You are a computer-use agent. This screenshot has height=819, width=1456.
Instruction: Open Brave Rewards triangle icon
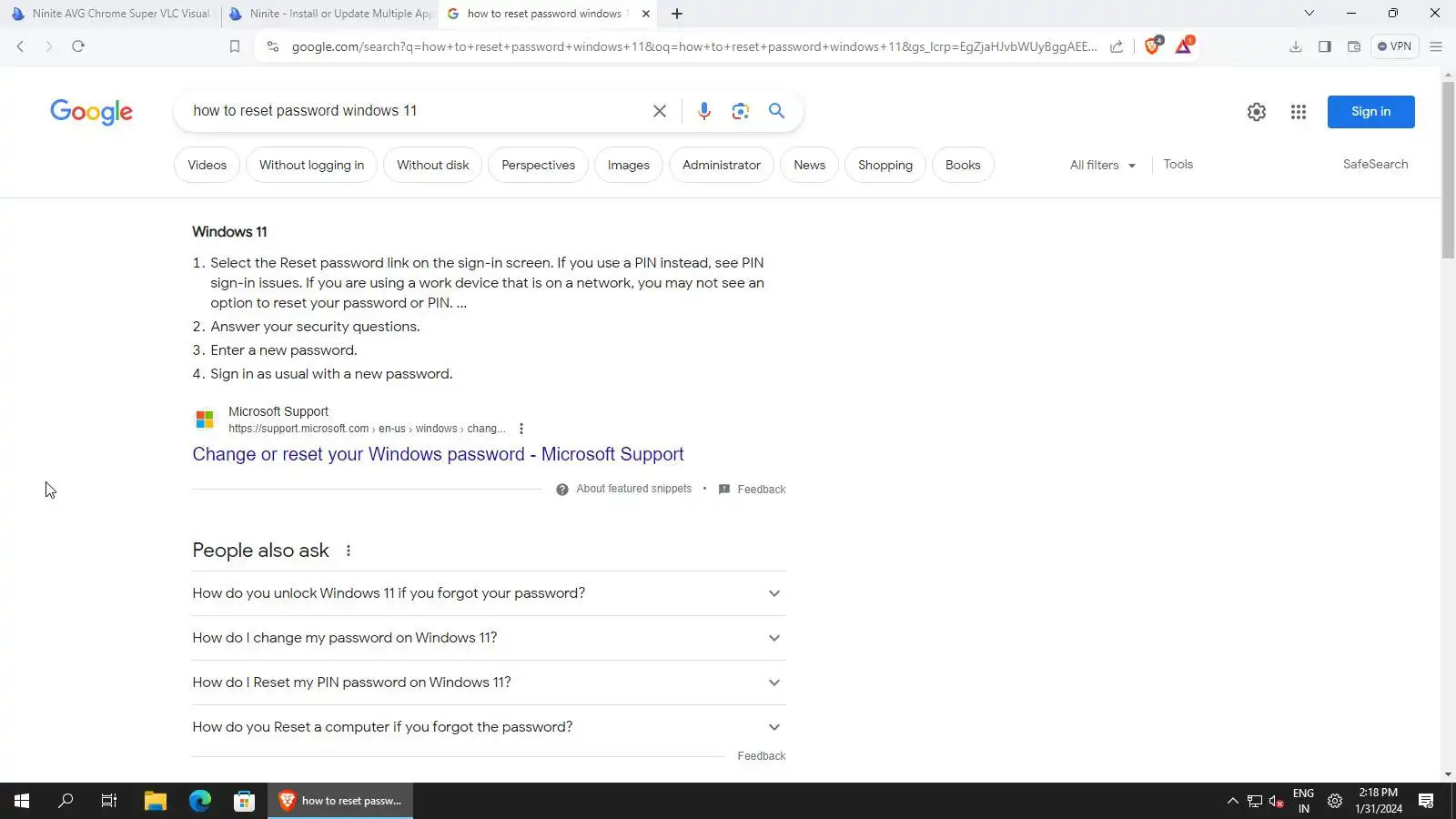(x=1184, y=45)
